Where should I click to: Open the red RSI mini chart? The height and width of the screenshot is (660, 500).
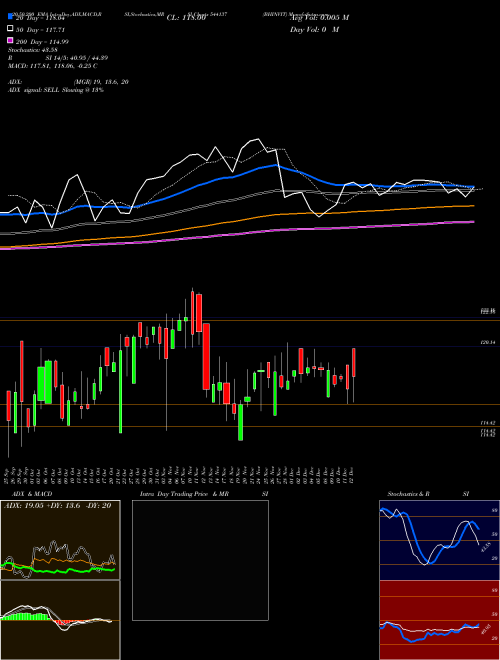tap(439, 620)
